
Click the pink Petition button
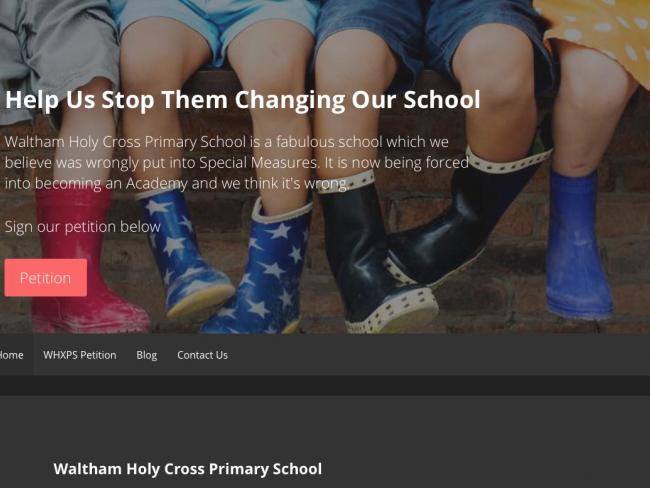pos(46,277)
